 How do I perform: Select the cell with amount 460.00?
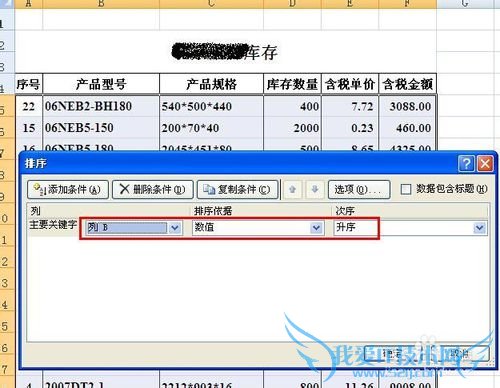click(x=407, y=128)
